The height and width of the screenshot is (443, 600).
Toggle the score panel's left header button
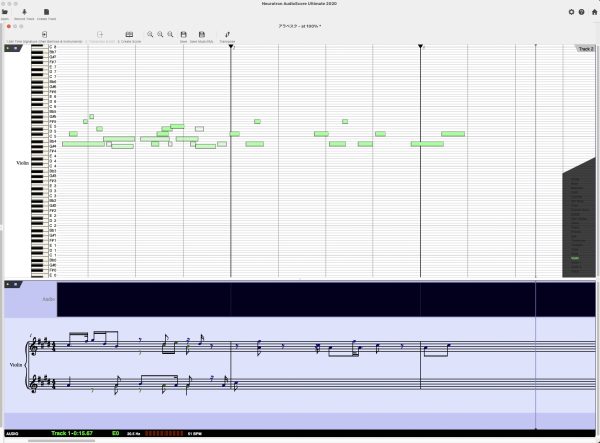pos(9,285)
